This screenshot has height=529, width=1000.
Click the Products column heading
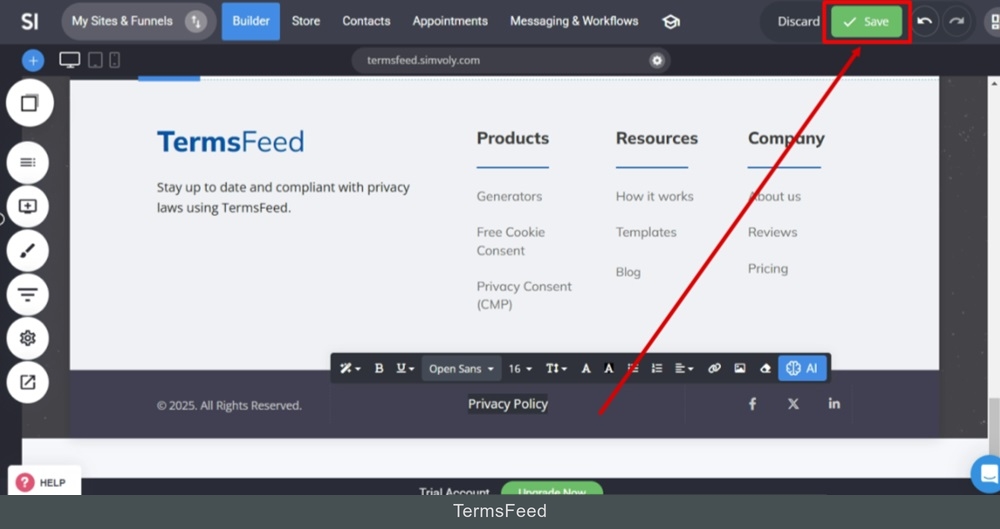click(513, 138)
